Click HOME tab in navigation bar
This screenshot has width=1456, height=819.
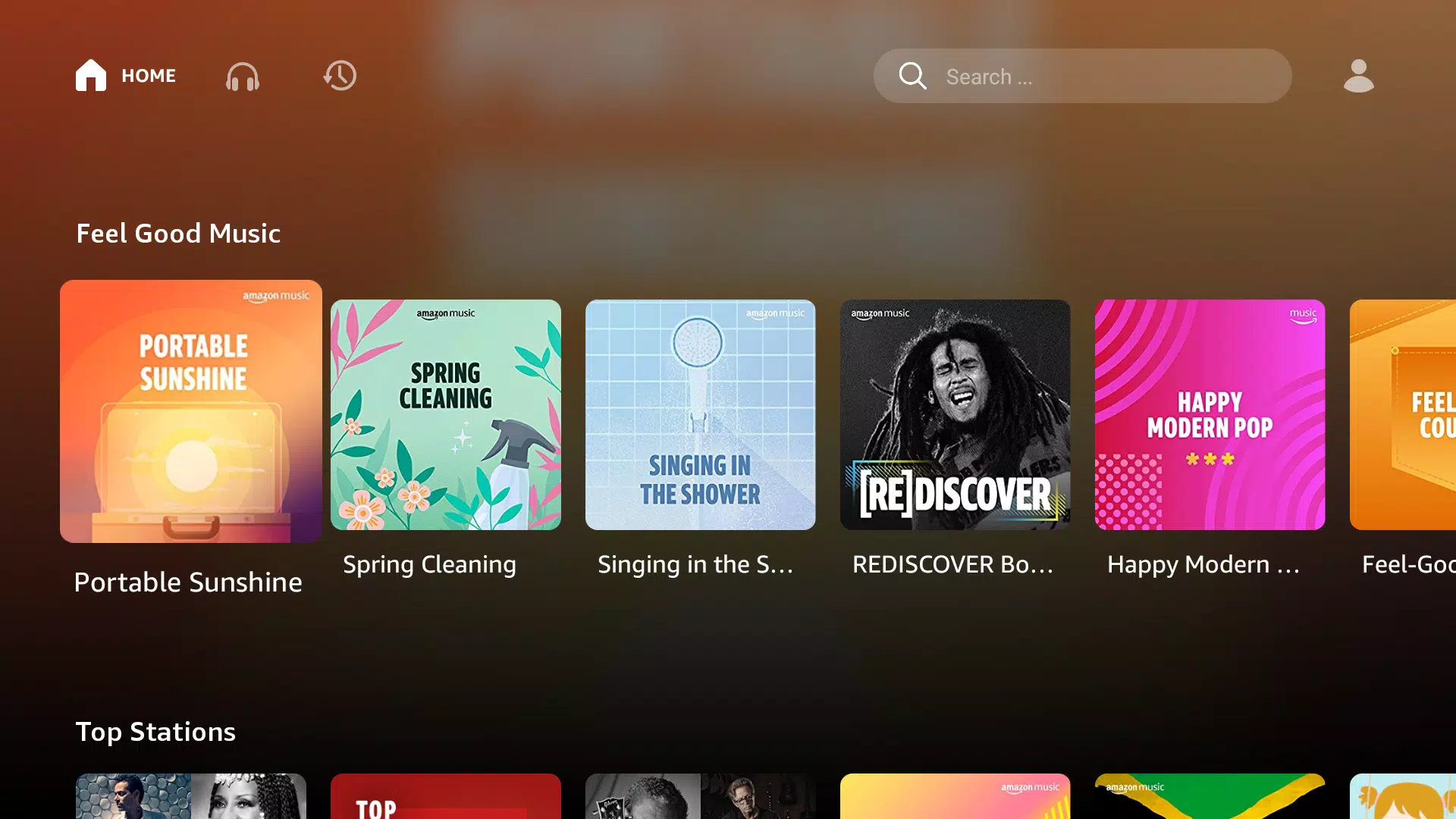[125, 76]
